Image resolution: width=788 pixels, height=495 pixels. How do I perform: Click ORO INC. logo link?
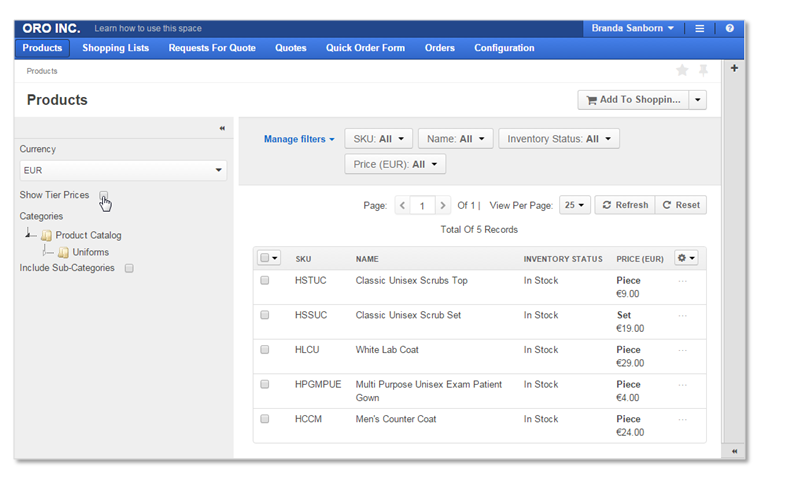[x=51, y=28]
